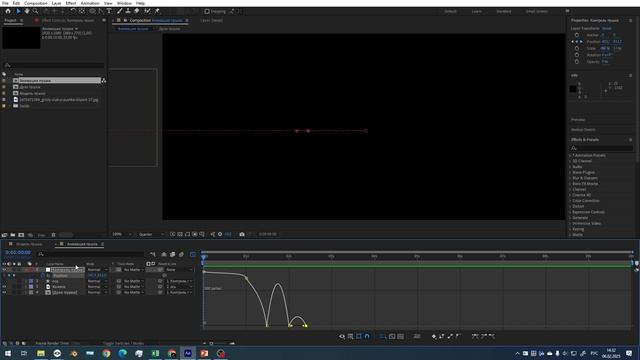Click the Separate Dimensions icon in graph editor
Screen dimensions: 640x360
[x=417, y=336]
